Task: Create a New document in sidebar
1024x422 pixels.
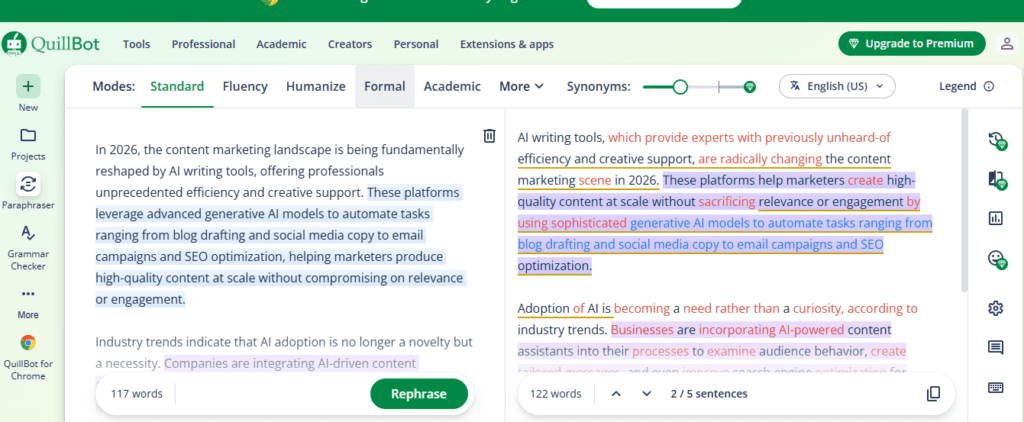Action: pyautogui.click(x=28, y=93)
